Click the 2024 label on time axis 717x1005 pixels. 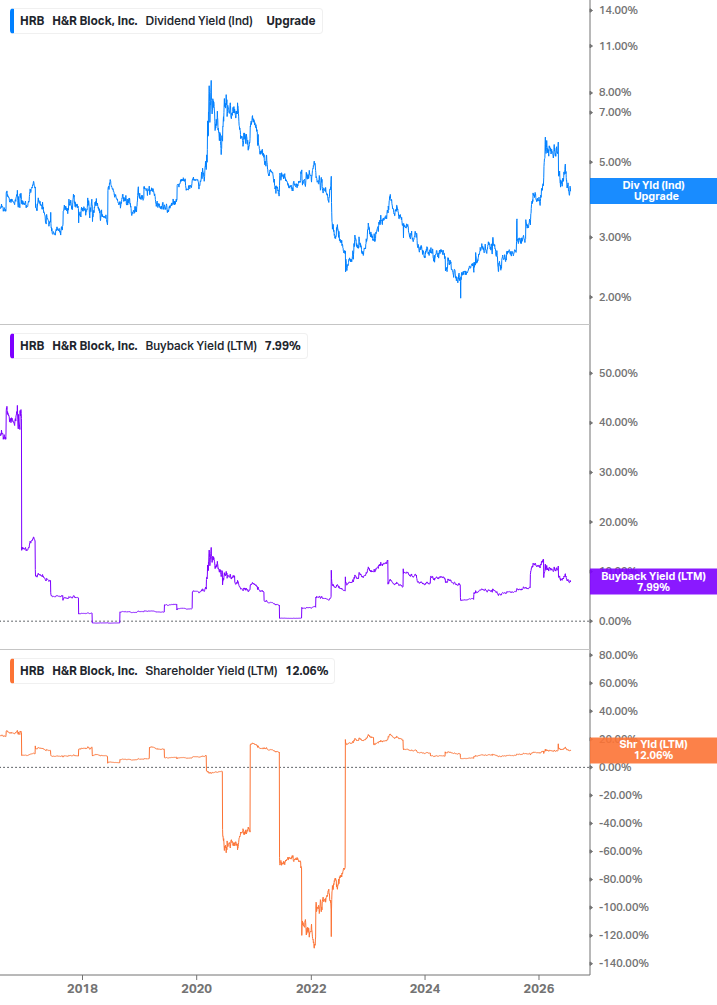point(425,989)
